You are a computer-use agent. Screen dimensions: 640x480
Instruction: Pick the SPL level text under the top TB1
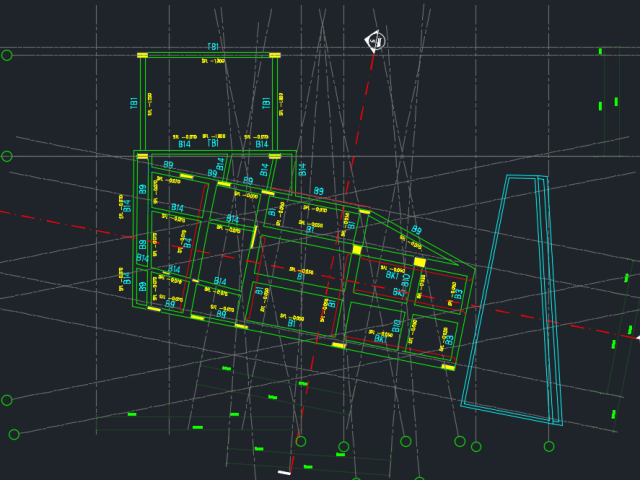point(213,61)
